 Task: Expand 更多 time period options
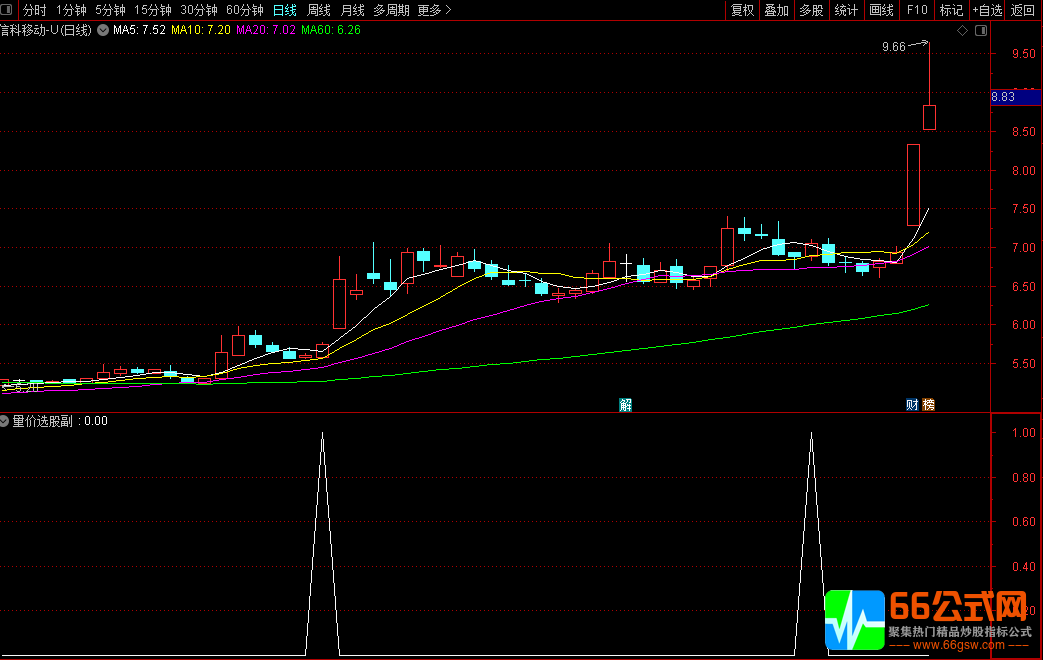(x=434, y=10)
